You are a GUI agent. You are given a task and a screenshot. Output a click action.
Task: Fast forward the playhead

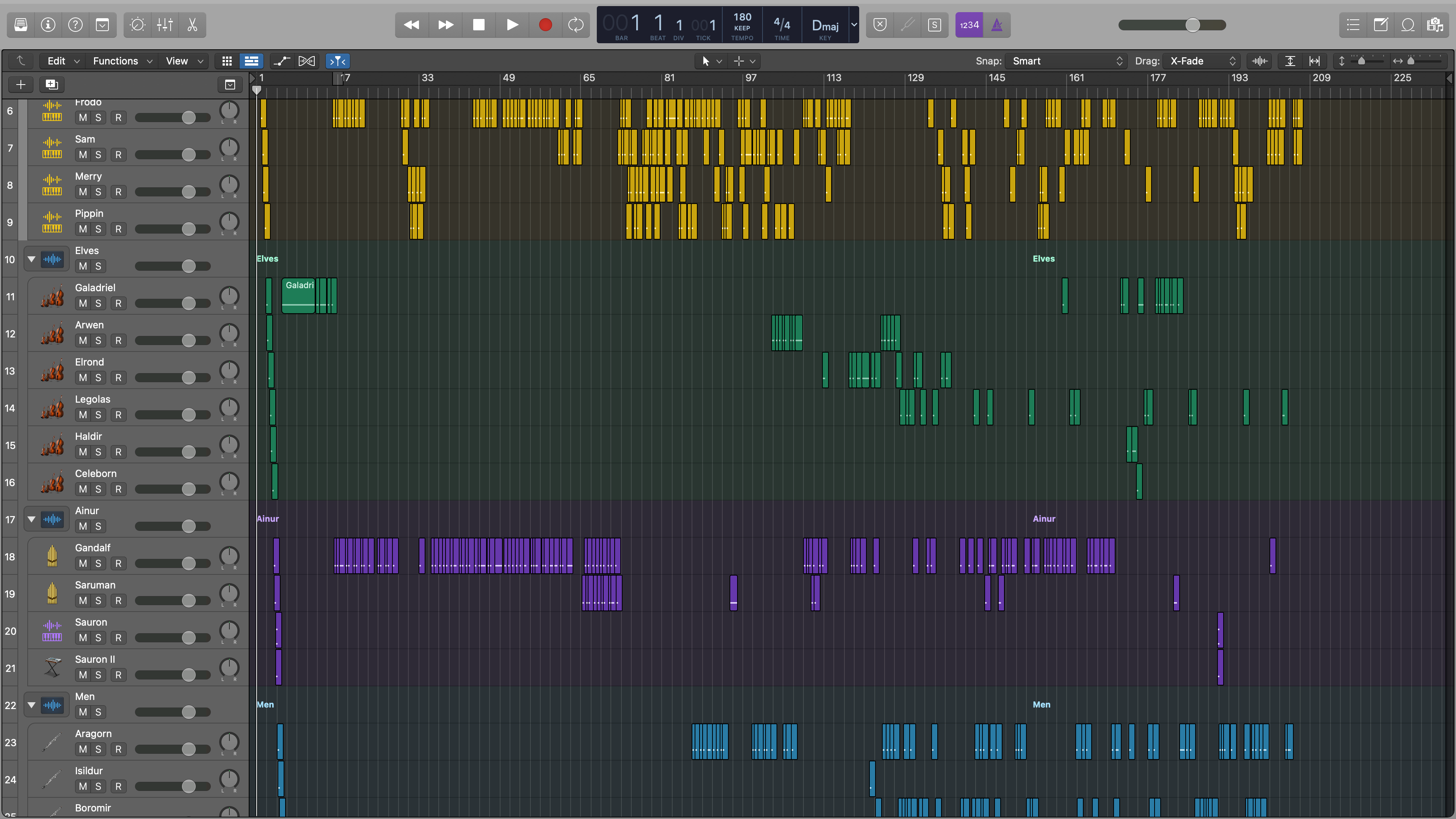pyautogui.click(x=446, y=25)
